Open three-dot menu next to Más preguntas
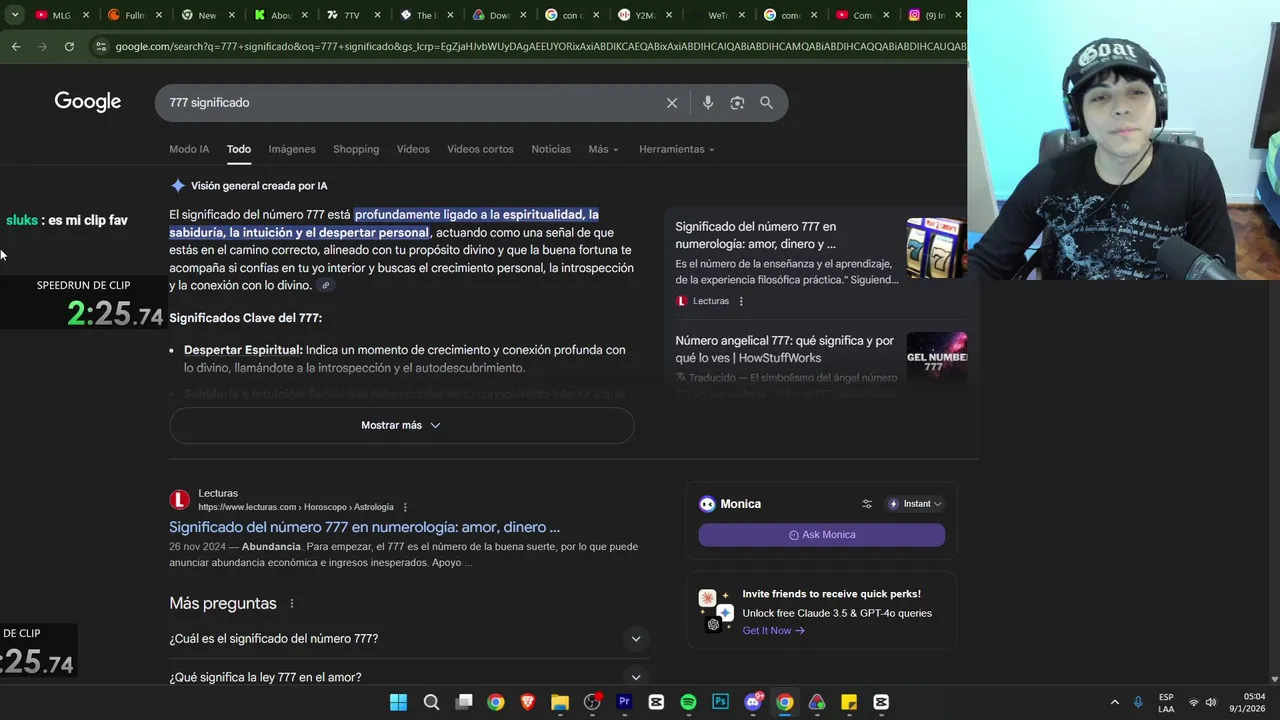 pos(292,604)
